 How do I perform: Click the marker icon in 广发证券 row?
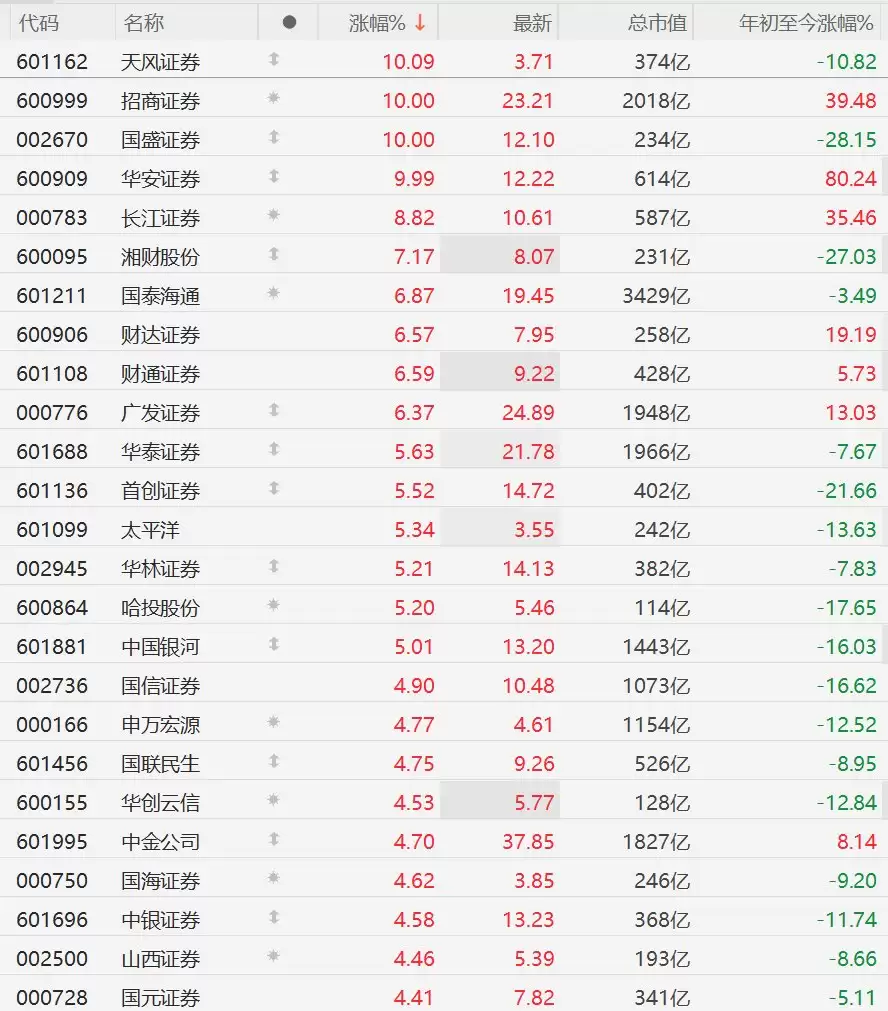point(274,410)
